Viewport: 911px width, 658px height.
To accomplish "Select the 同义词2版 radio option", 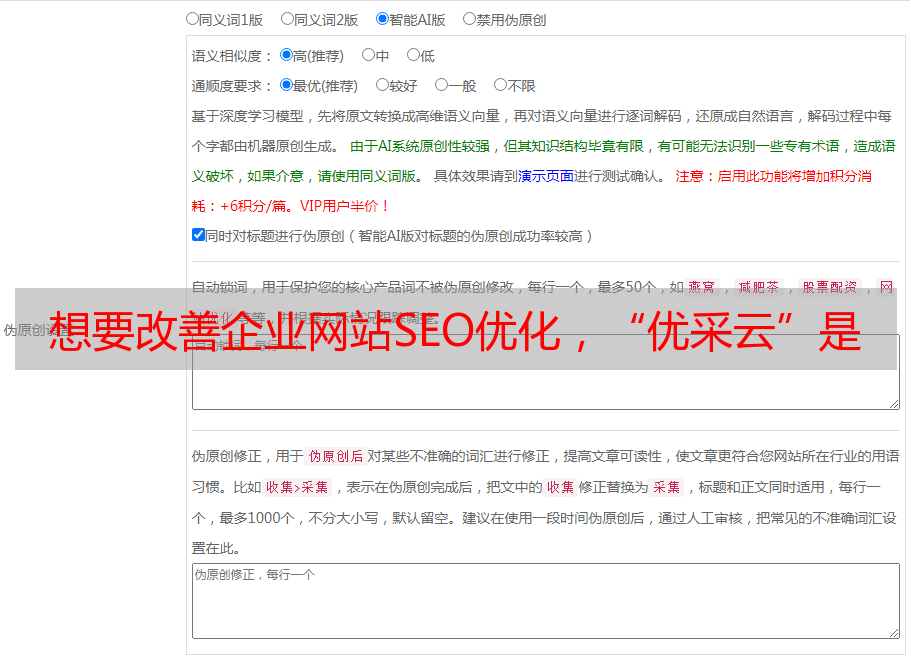I will point(287,19).
